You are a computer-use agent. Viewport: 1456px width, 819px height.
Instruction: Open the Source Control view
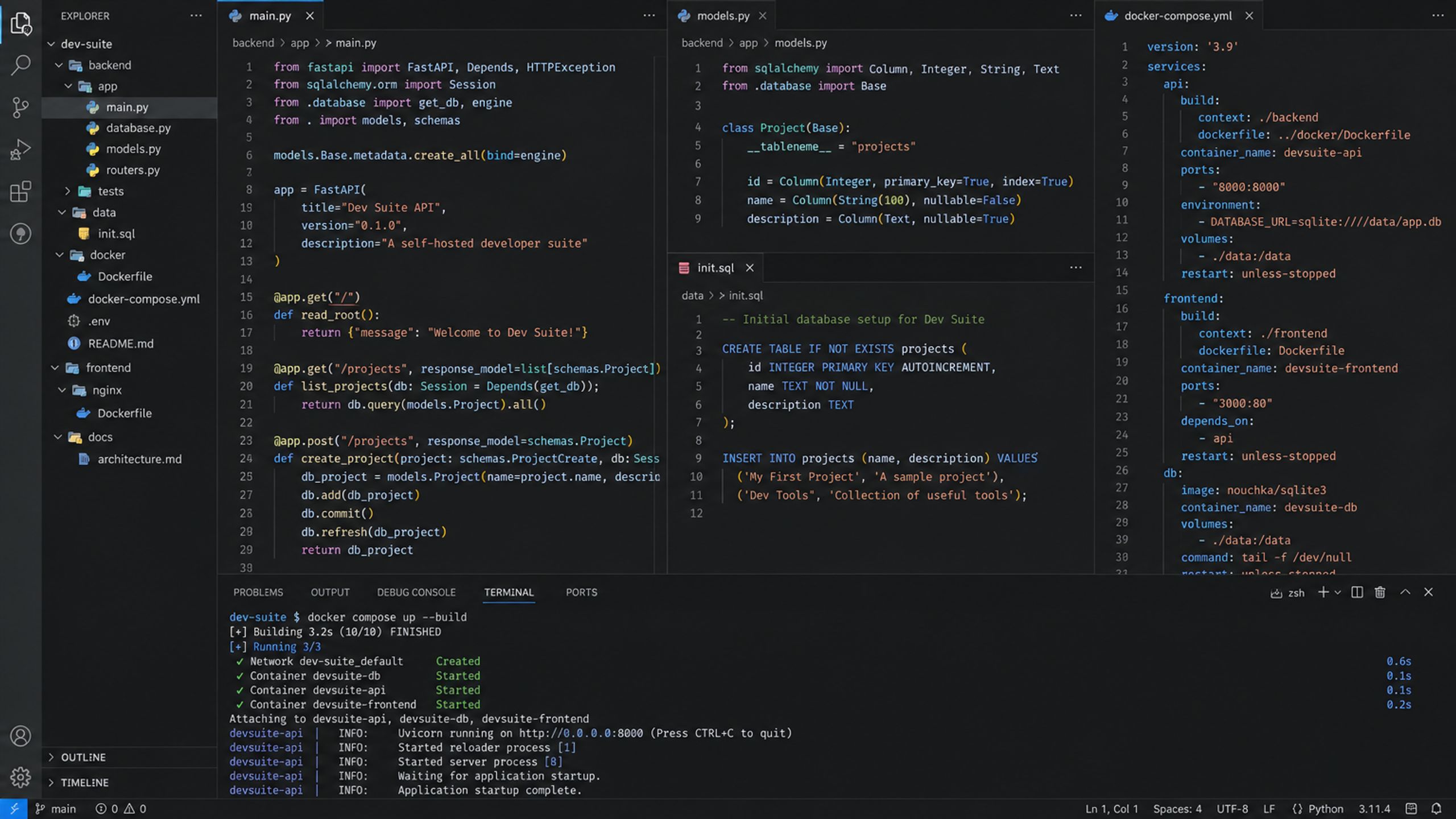coord(20,107)
